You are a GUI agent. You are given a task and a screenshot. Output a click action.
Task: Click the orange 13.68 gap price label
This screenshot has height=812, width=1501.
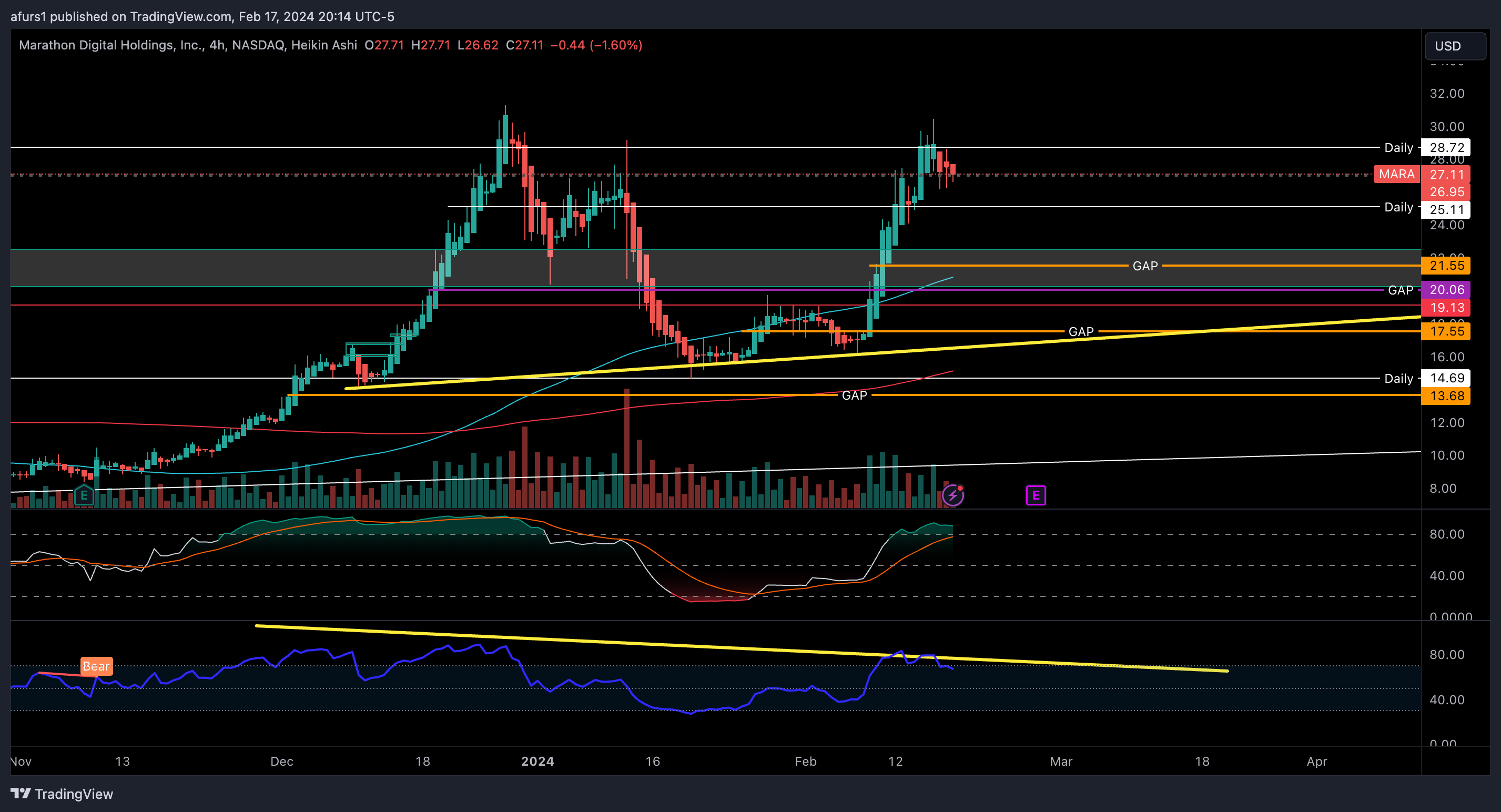tap(1446, 396)
